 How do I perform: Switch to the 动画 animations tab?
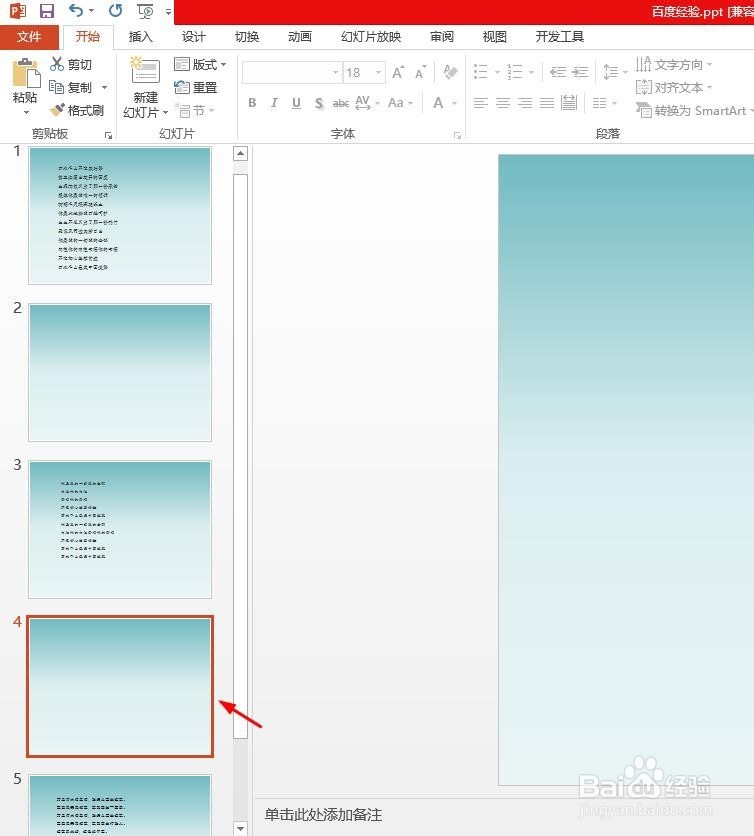click(x=300, y=37)
